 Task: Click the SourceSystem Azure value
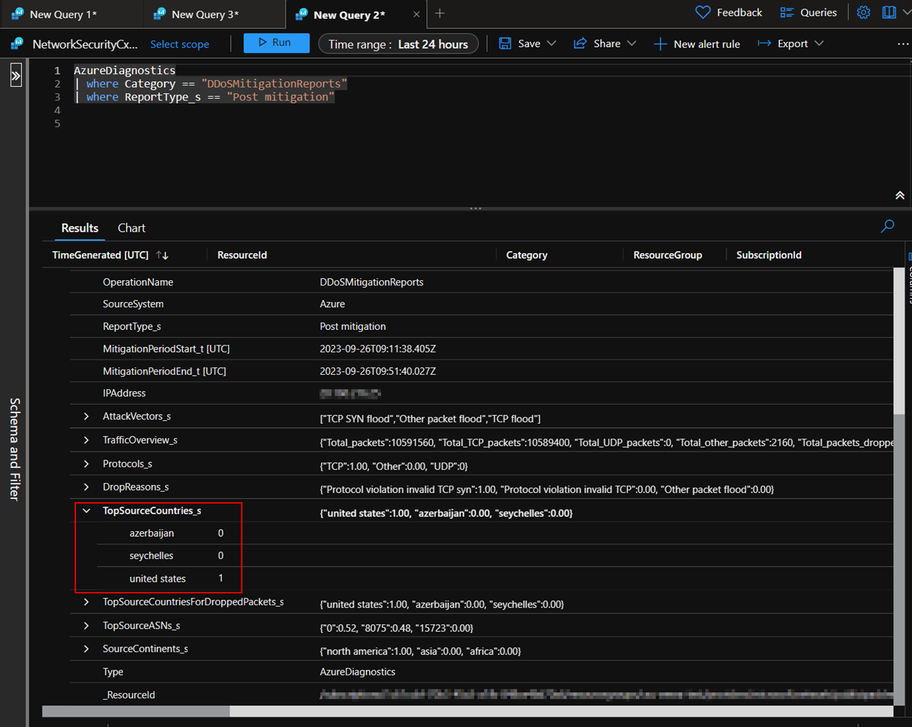click(332, 304)
